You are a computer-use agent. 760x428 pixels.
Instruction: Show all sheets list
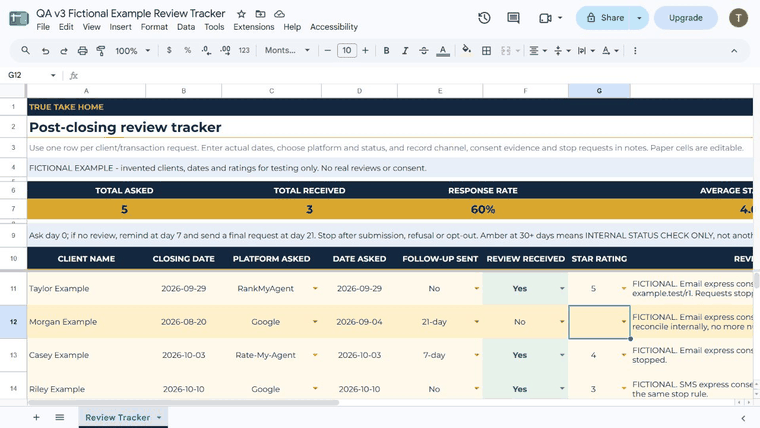click(60, 417)
